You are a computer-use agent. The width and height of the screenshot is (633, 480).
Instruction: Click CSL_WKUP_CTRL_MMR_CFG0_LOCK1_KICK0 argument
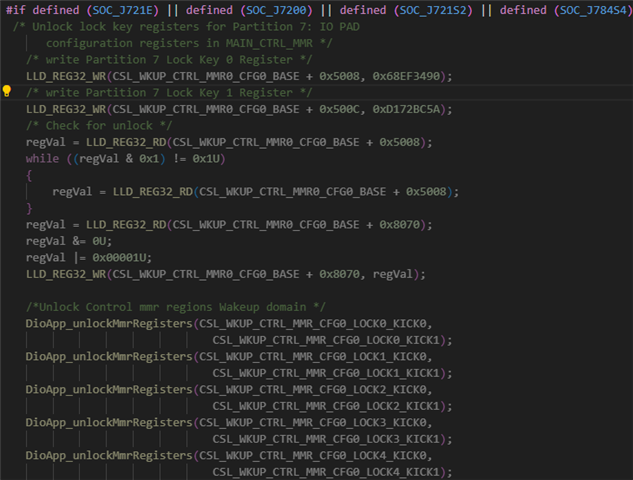click(312, 357)
